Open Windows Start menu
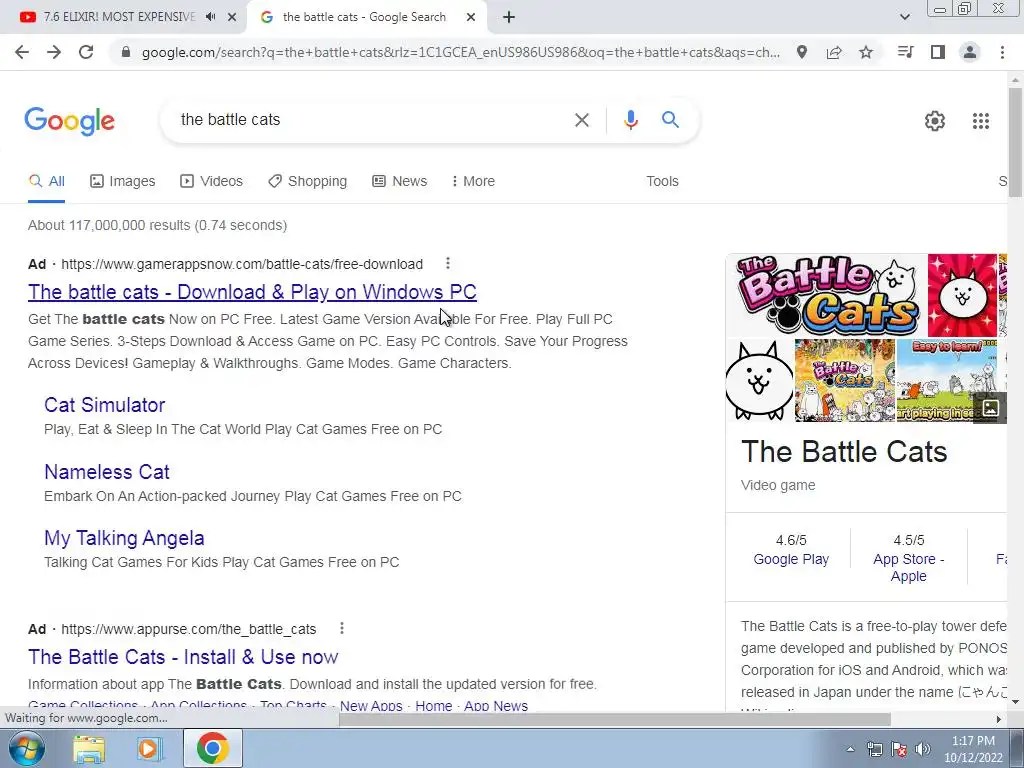1024x768 pixels. tap(27, 748)
